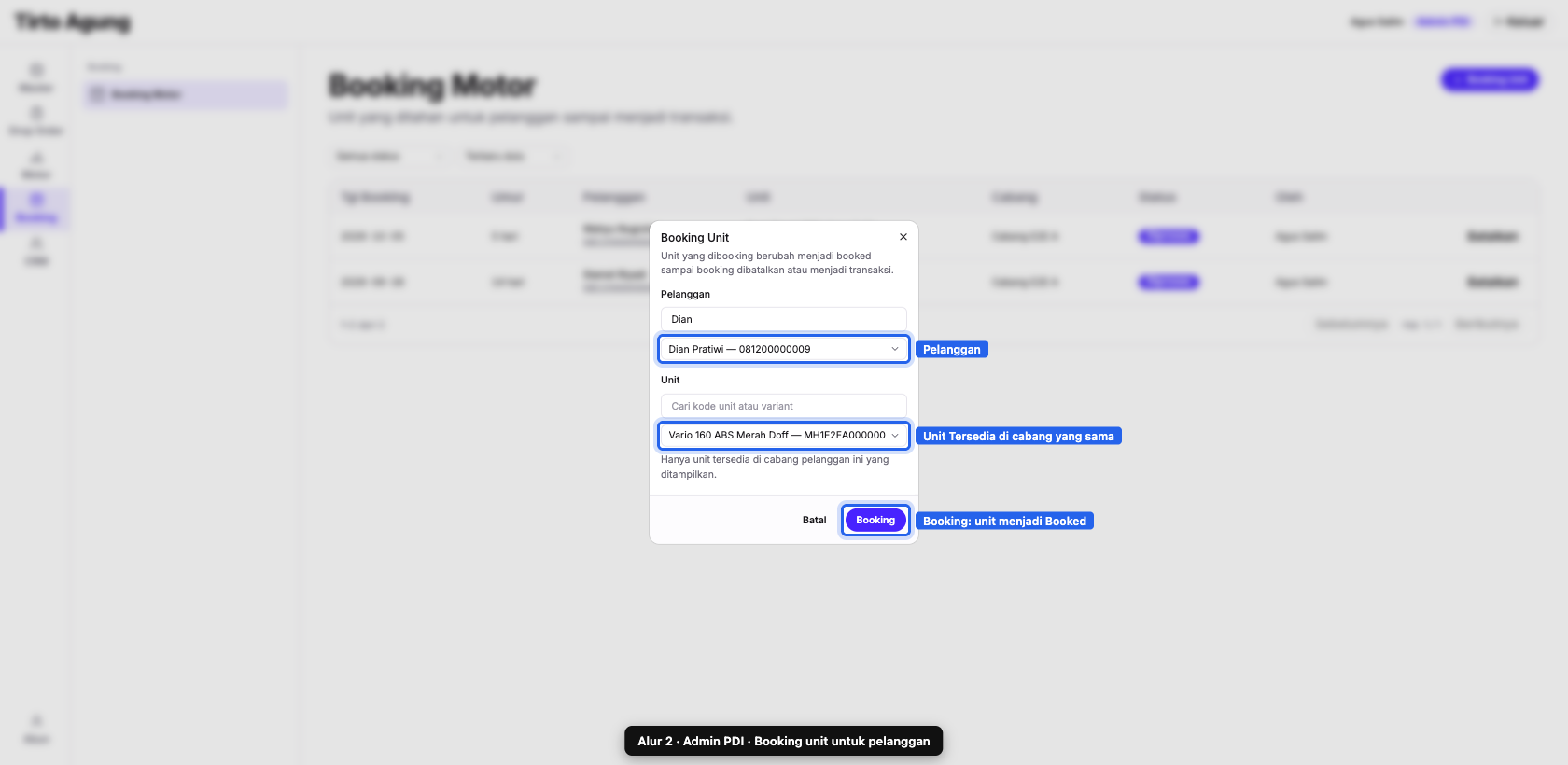Select the Booking Motor submenu item
This screenshot has height=765, width=1568.
tap(186, 94)
